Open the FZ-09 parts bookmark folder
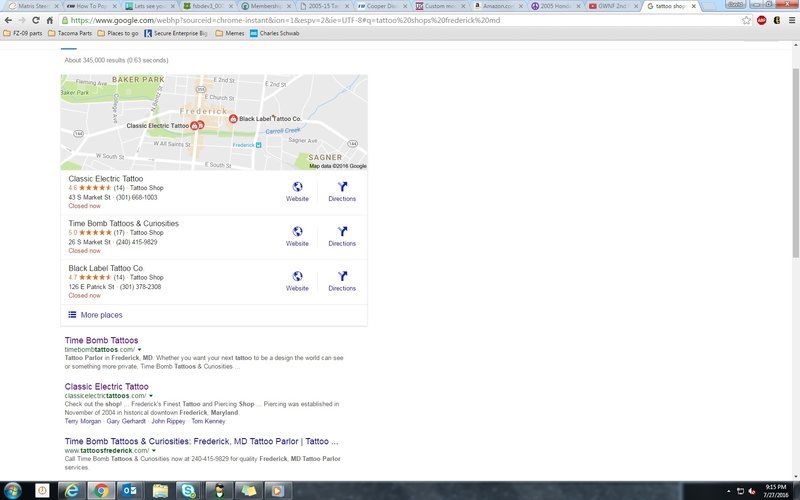This screenshot has width=800, height=500. (x=23, y=33)
